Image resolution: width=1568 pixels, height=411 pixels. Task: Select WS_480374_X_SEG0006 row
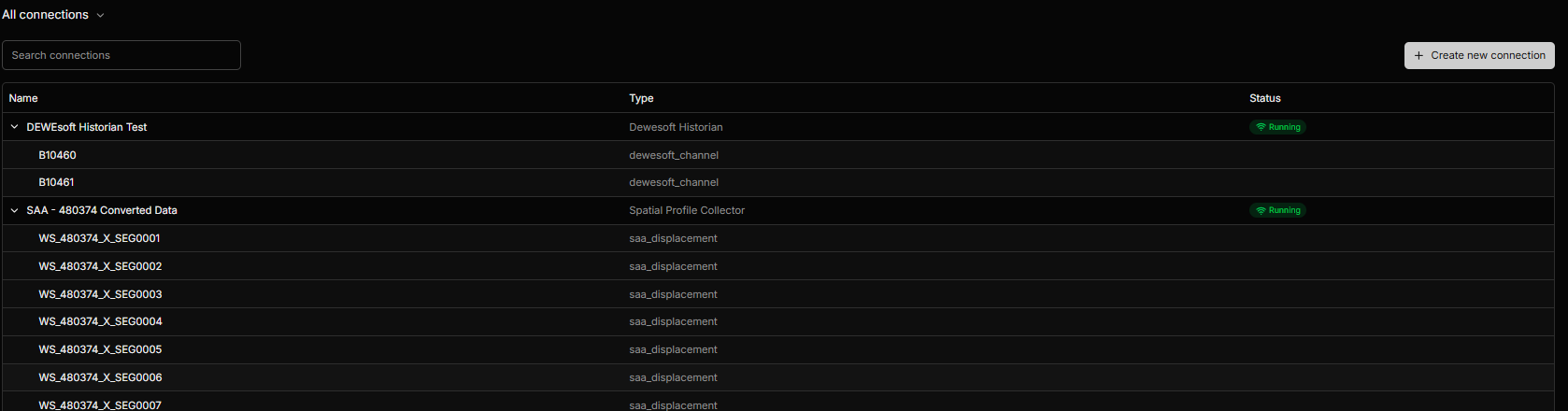pos(777,377)
